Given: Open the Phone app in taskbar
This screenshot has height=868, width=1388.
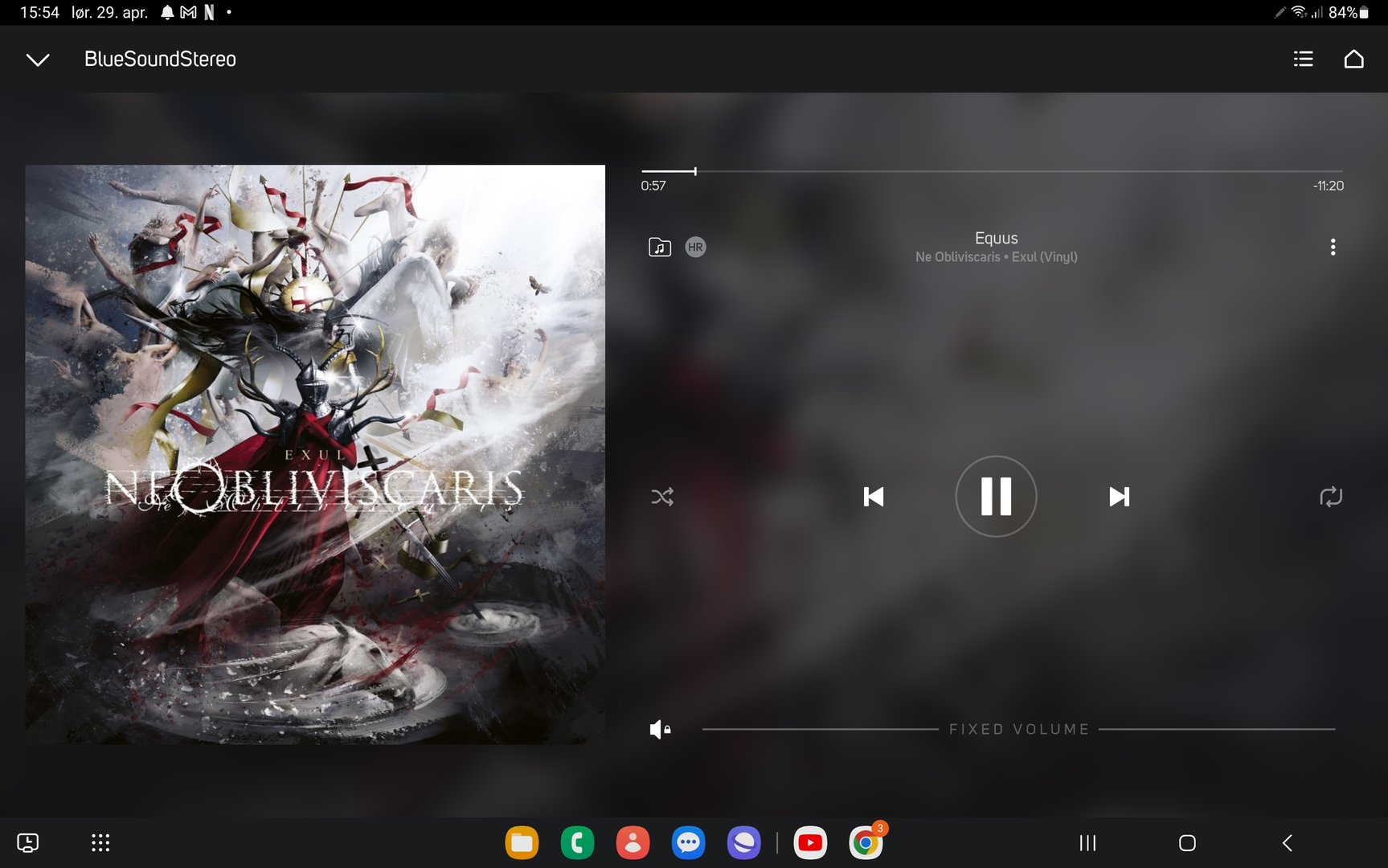Looking at the screenshot, I should tap(577, 842).
